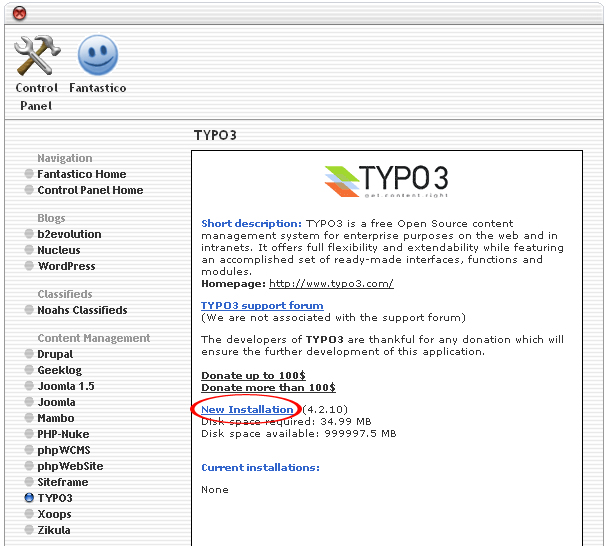Click the bullet beside Noahs Classifieds
606x546 pixels.
click(x=29, y=310)
